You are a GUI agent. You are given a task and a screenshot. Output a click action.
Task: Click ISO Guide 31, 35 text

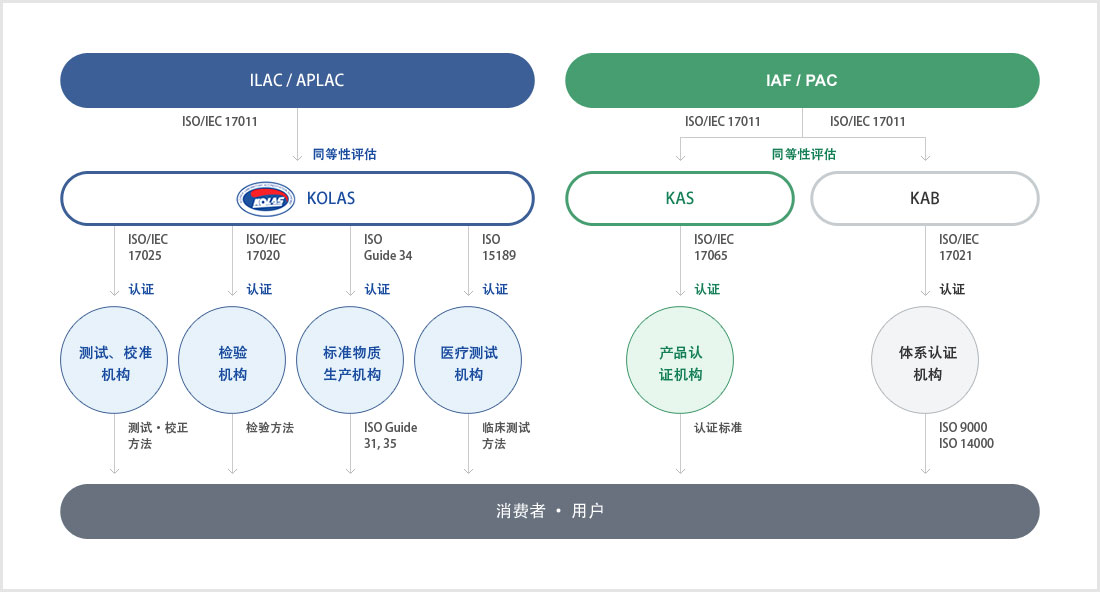tap(390, 436)
